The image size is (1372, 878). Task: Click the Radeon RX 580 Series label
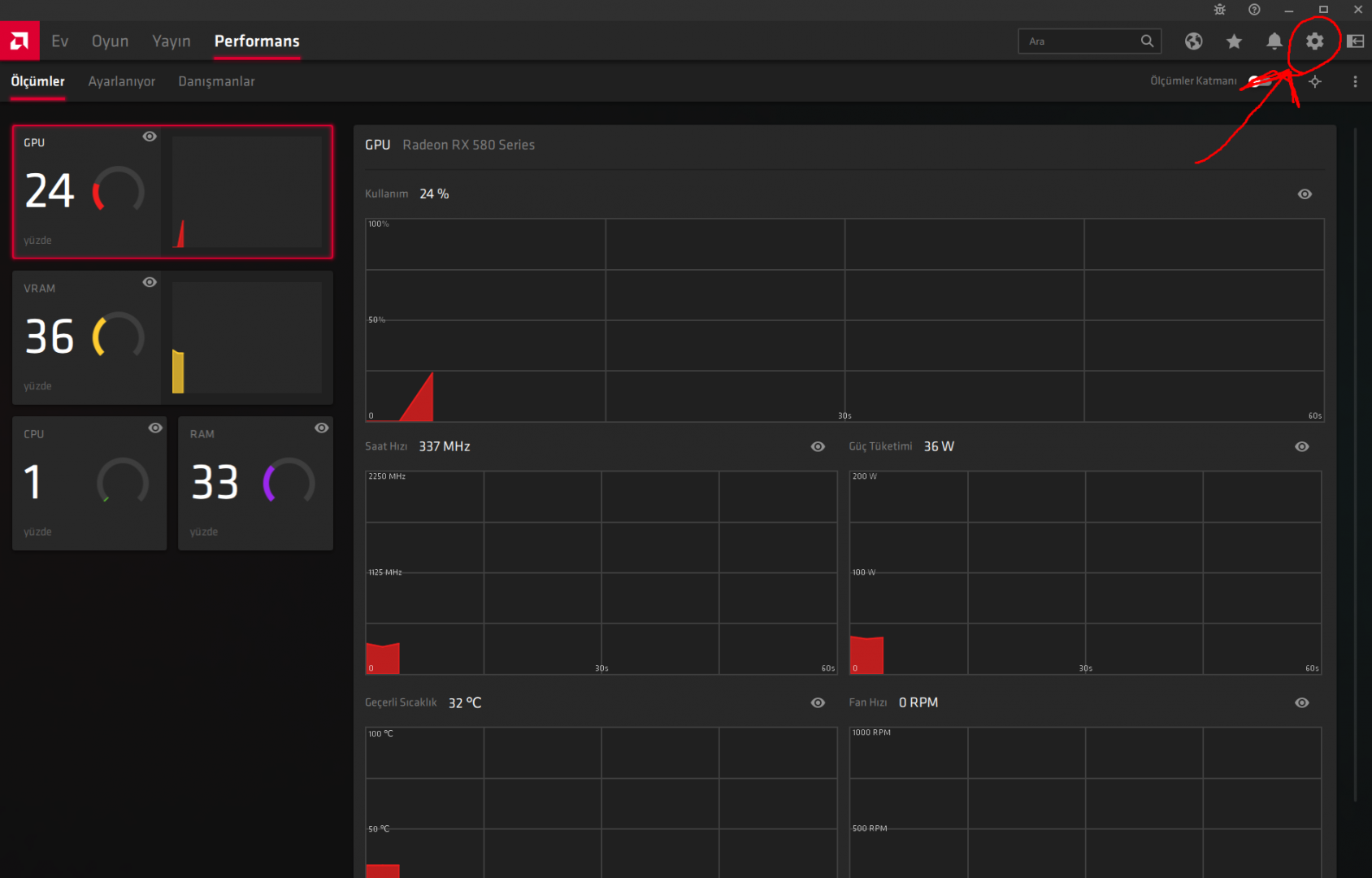[469, 145]
